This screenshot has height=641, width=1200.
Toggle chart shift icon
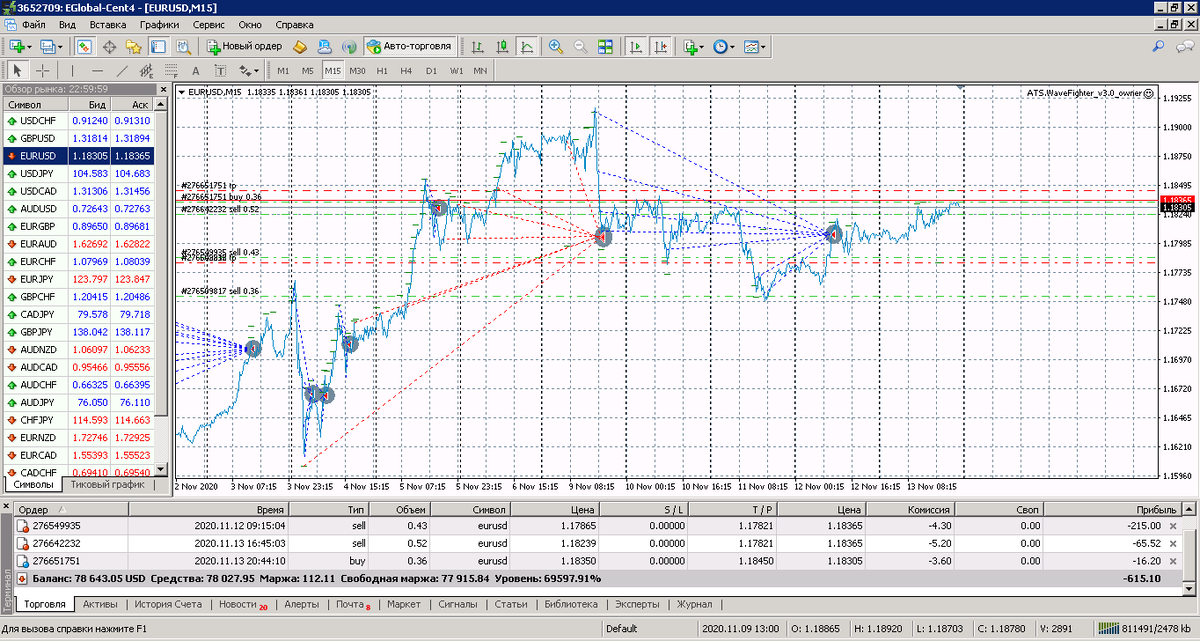660,46
